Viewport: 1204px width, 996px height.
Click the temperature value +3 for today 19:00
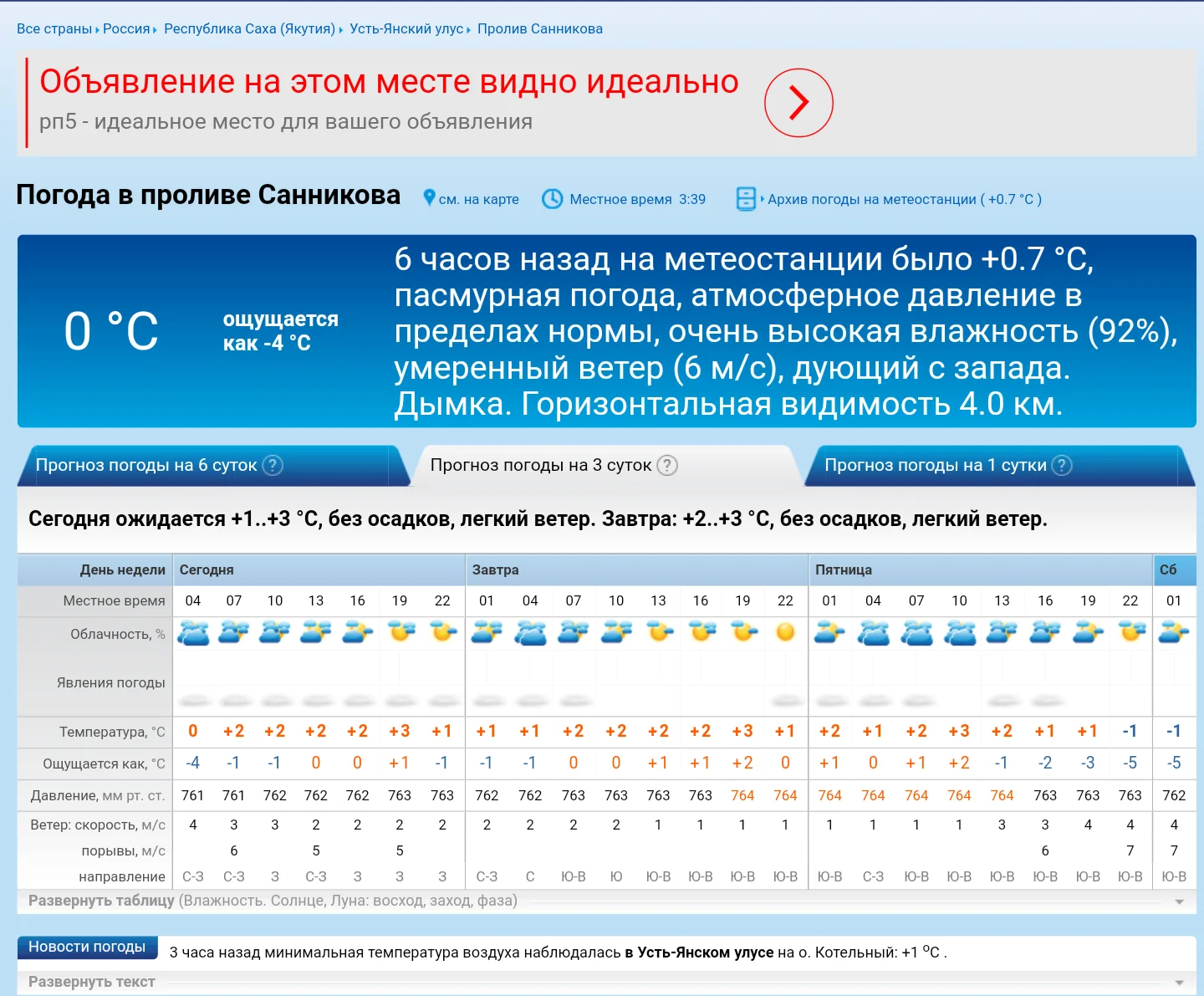click(x=400, y=731)
